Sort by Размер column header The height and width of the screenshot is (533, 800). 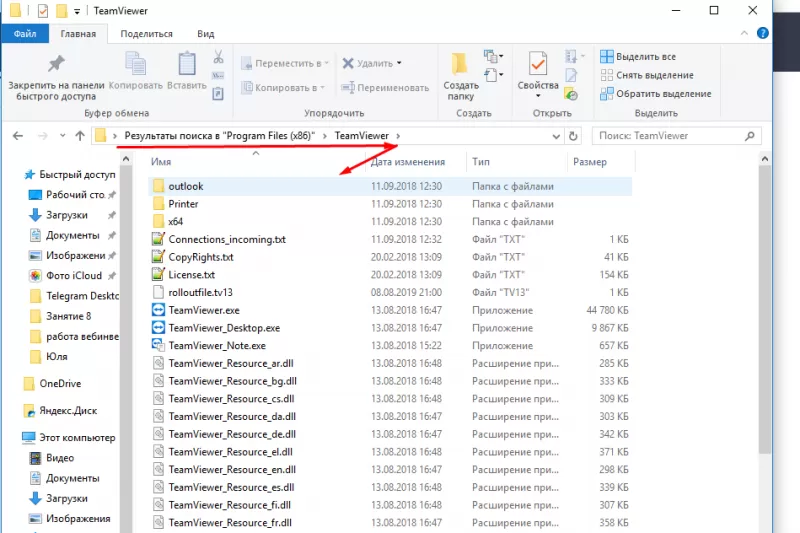(590, 162)
